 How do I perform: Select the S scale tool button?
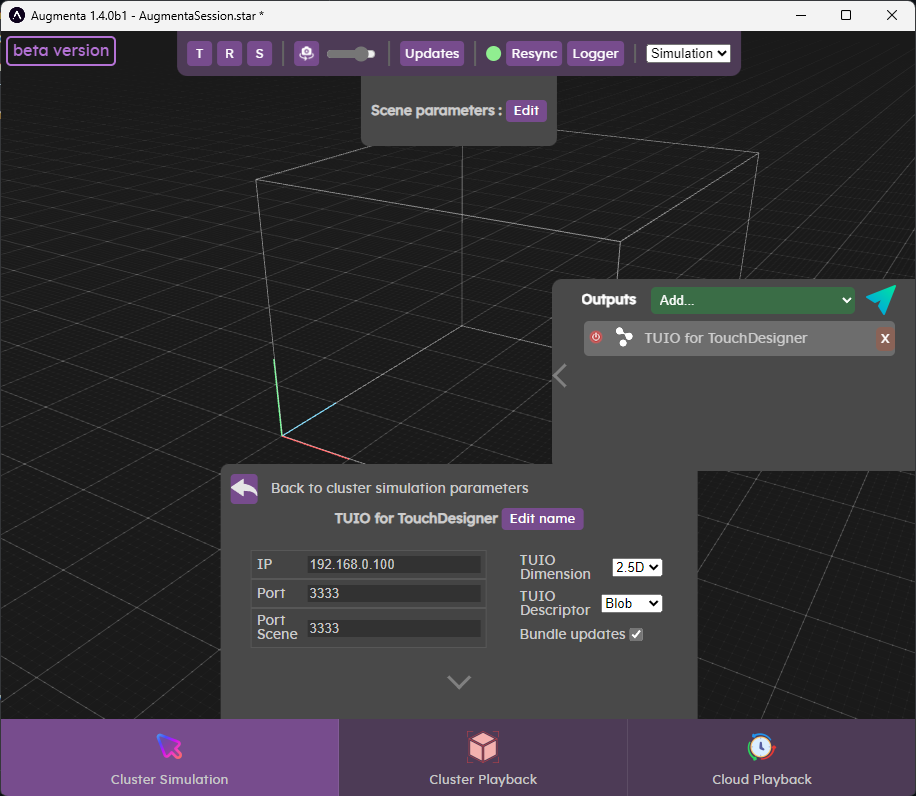(259, 54)
